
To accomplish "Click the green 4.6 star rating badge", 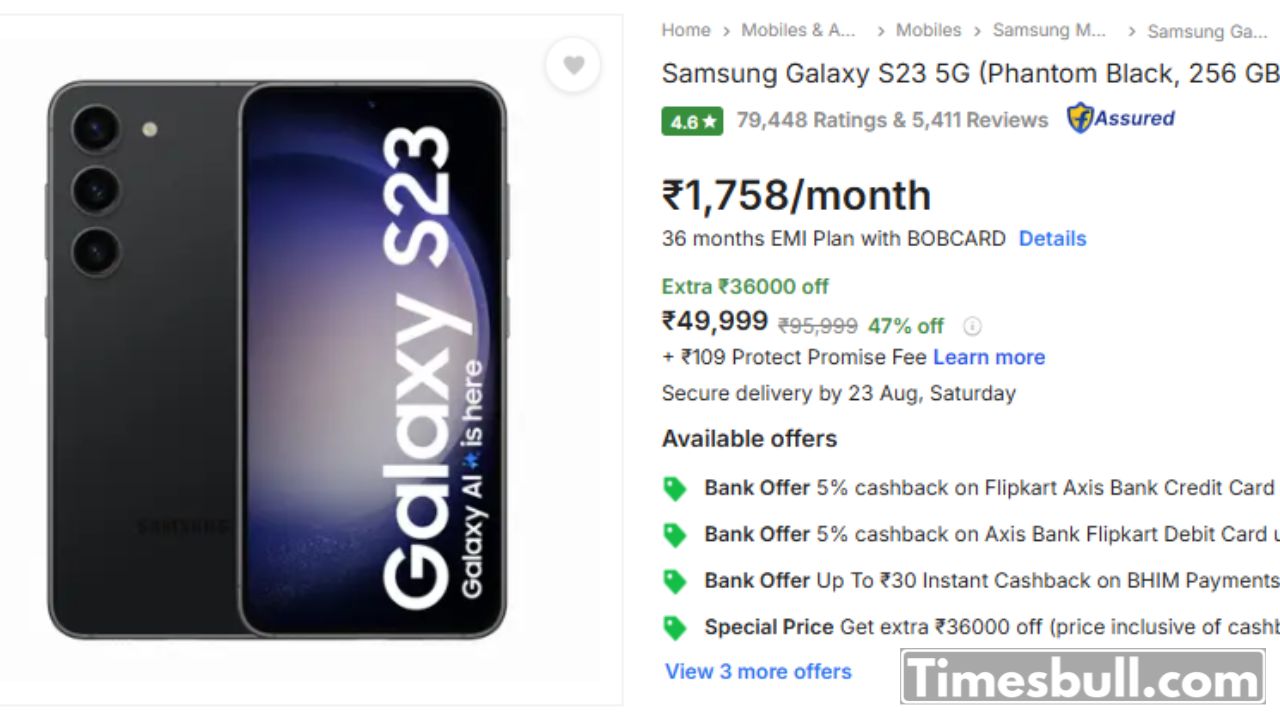I will [691, 121].
